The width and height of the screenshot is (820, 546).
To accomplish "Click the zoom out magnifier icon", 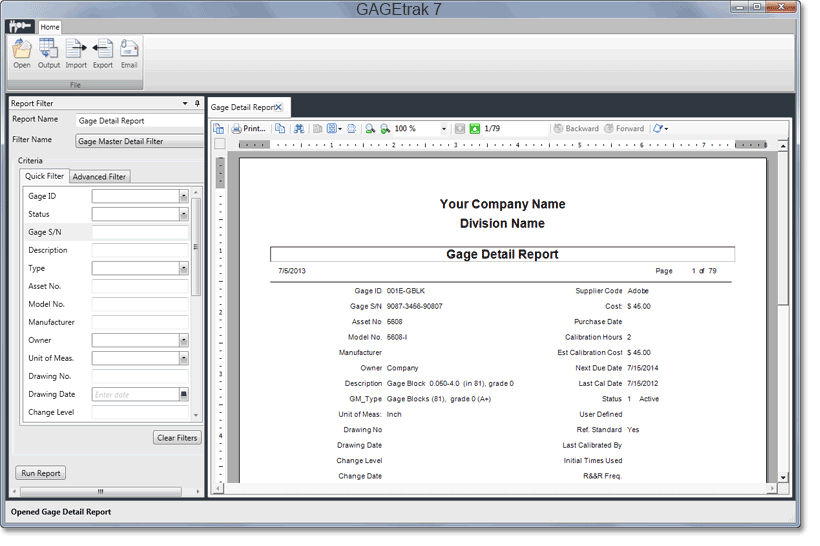I will 370,129.
